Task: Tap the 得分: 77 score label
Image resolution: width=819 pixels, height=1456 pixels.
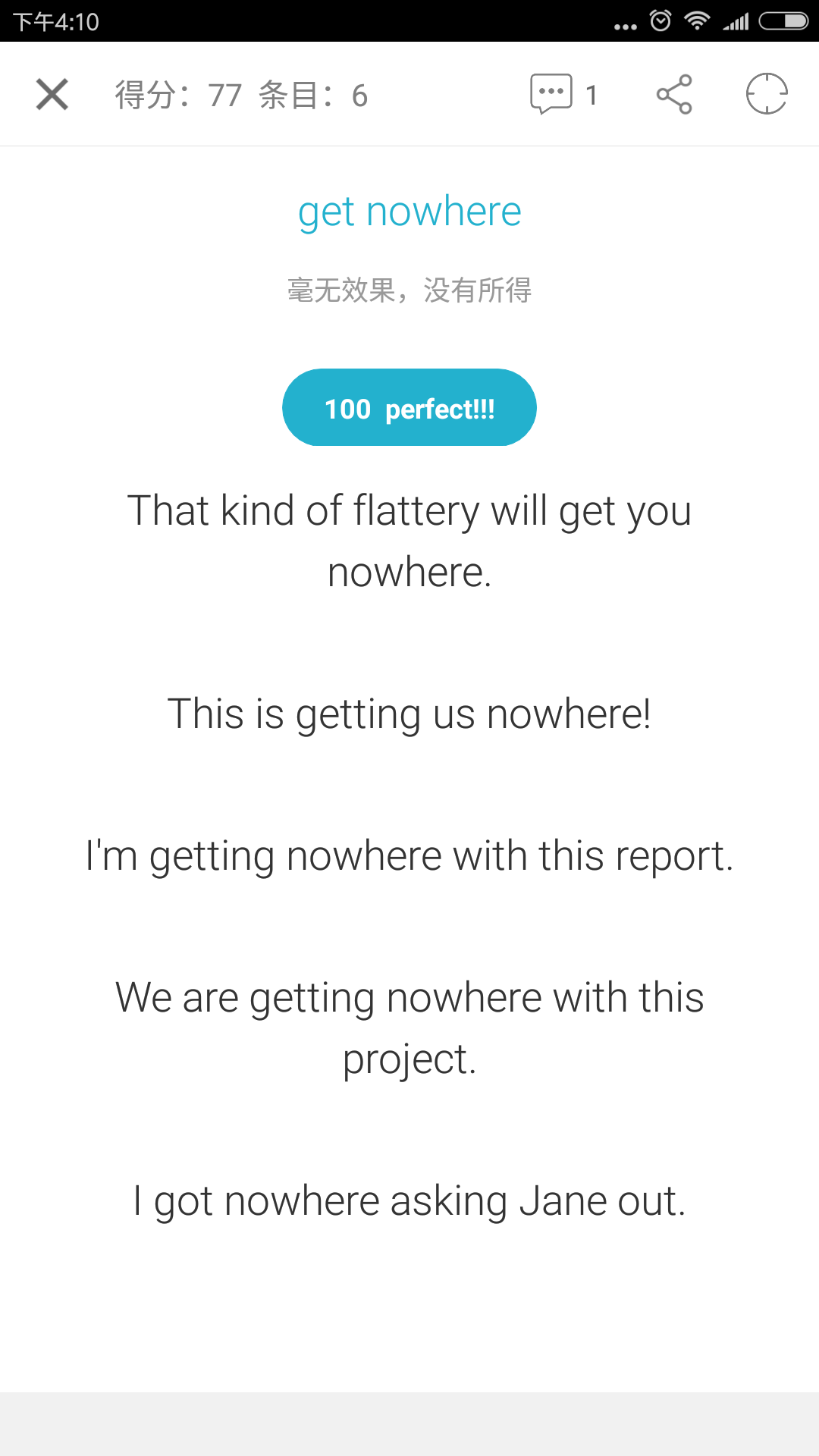Action: [x=178, y=96]
